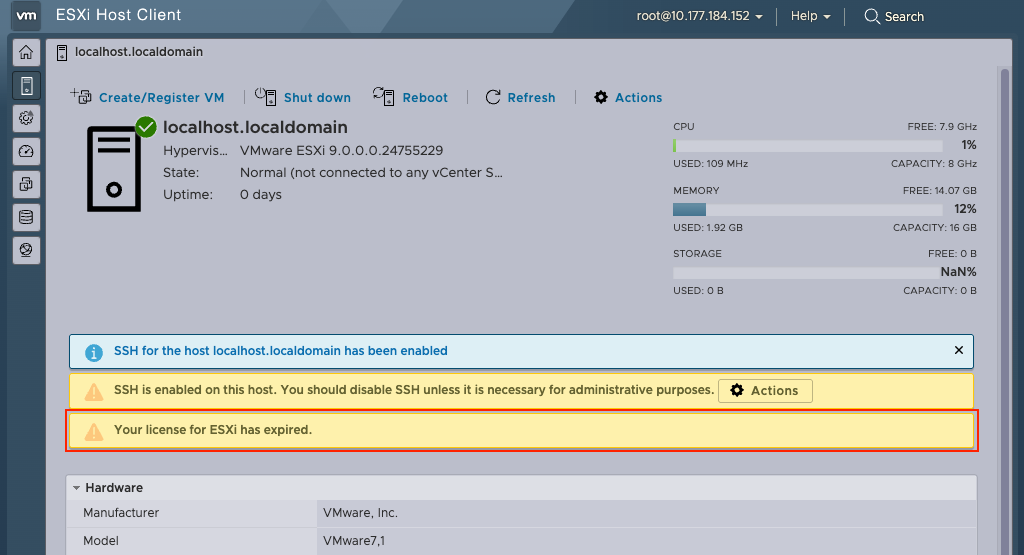Click the Reboot host button

coord(411,97)
